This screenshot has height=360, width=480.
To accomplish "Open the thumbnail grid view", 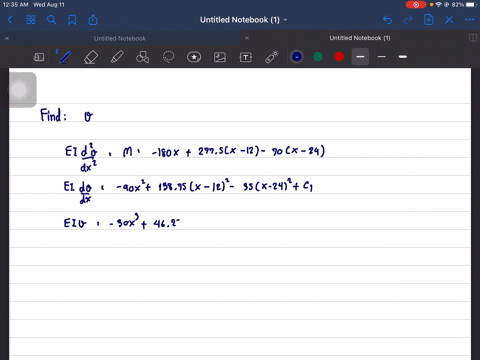I will coord(31,20).
